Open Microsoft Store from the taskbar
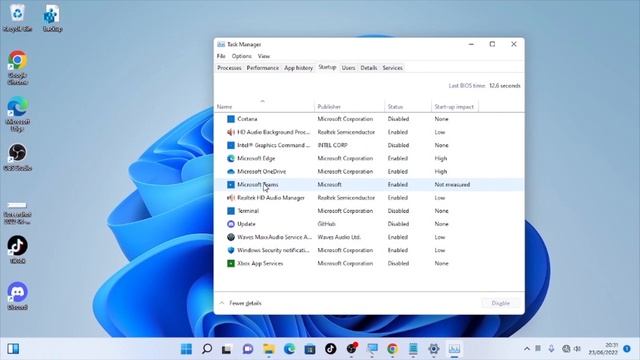Image resolution: width=640 pixels, height=360 pixels. pos(310,349)
